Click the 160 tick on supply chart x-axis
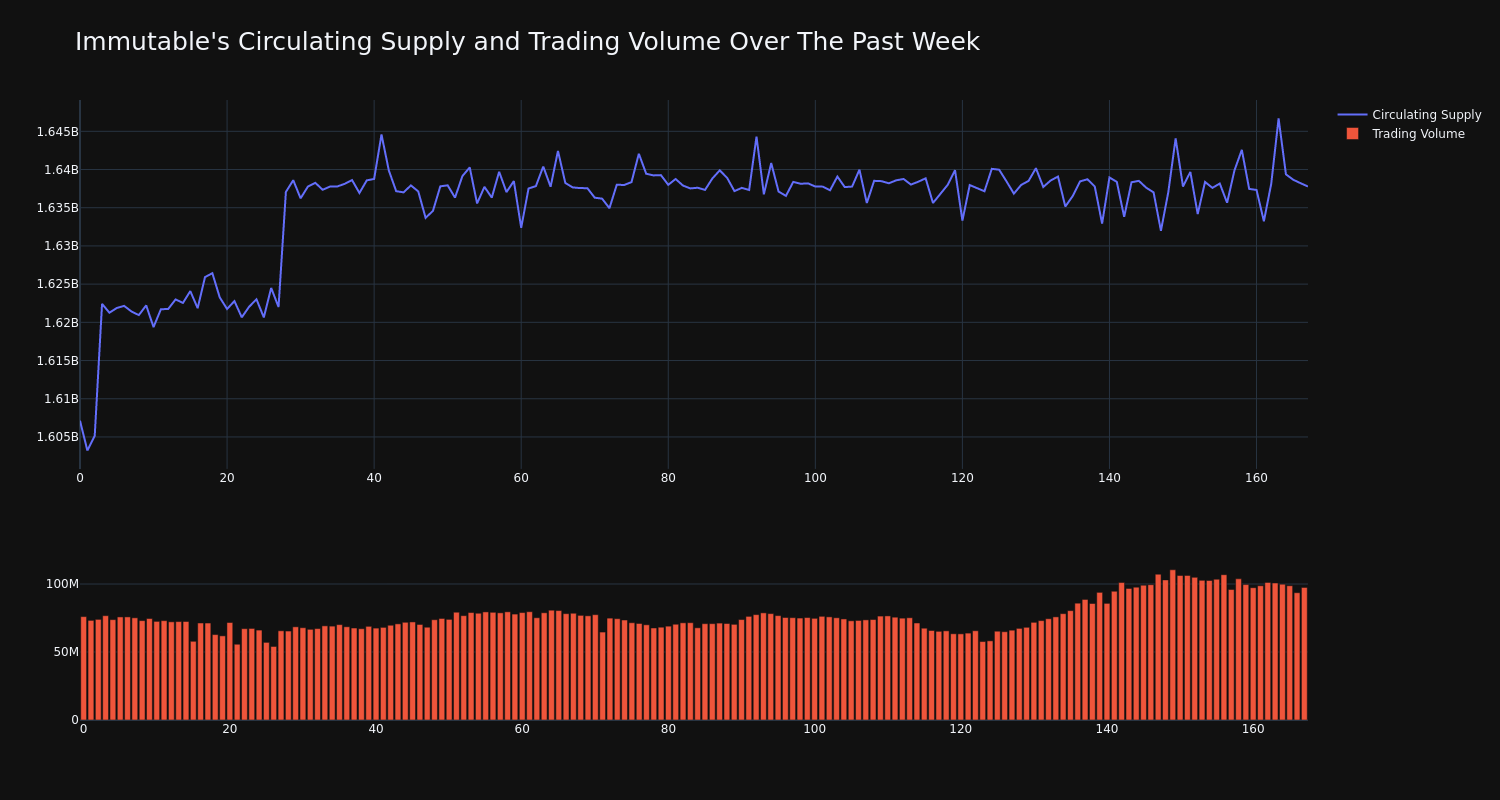The image size is (1500, 800). coord(1256,478)
